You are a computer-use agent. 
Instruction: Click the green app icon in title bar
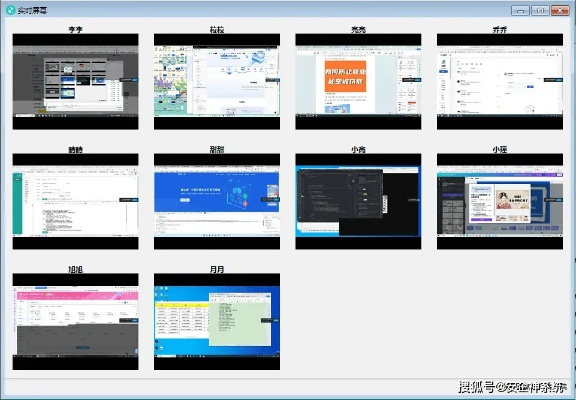pos(10,10)
